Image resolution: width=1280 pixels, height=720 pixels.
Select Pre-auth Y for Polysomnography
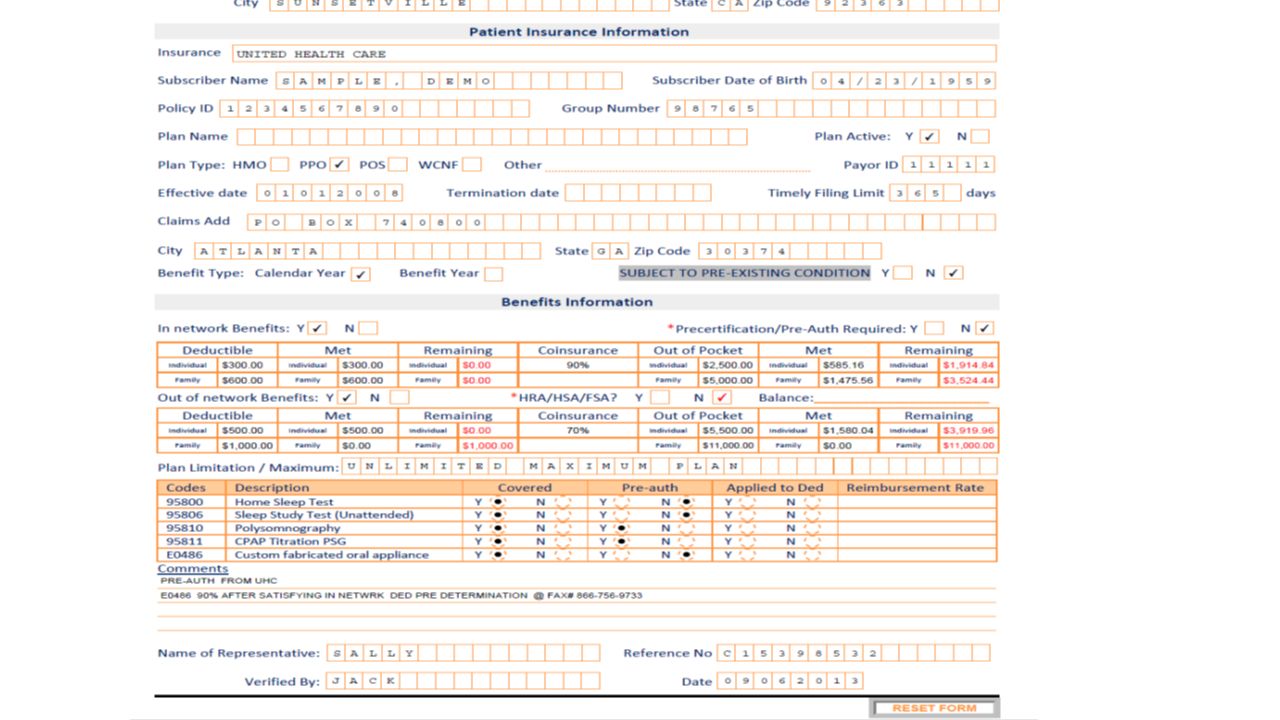(622, 528)
